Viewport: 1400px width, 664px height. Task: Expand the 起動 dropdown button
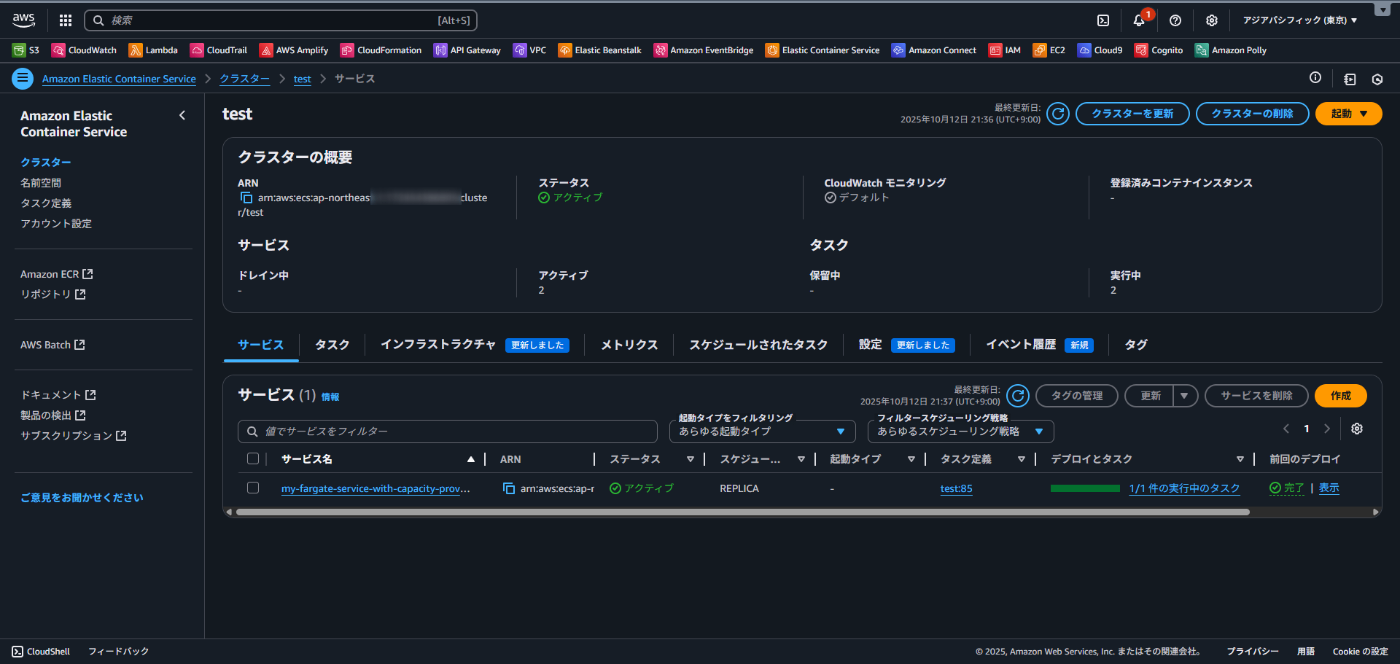1348,114
